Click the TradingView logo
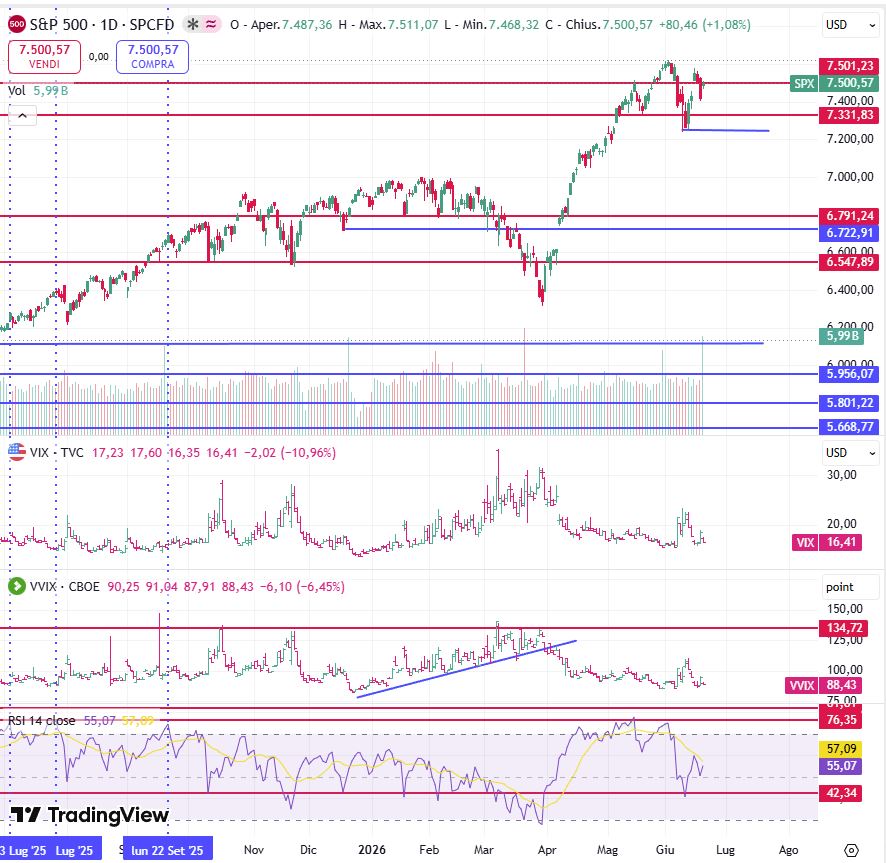Viewport: 886px width, 863px height. 90,814
